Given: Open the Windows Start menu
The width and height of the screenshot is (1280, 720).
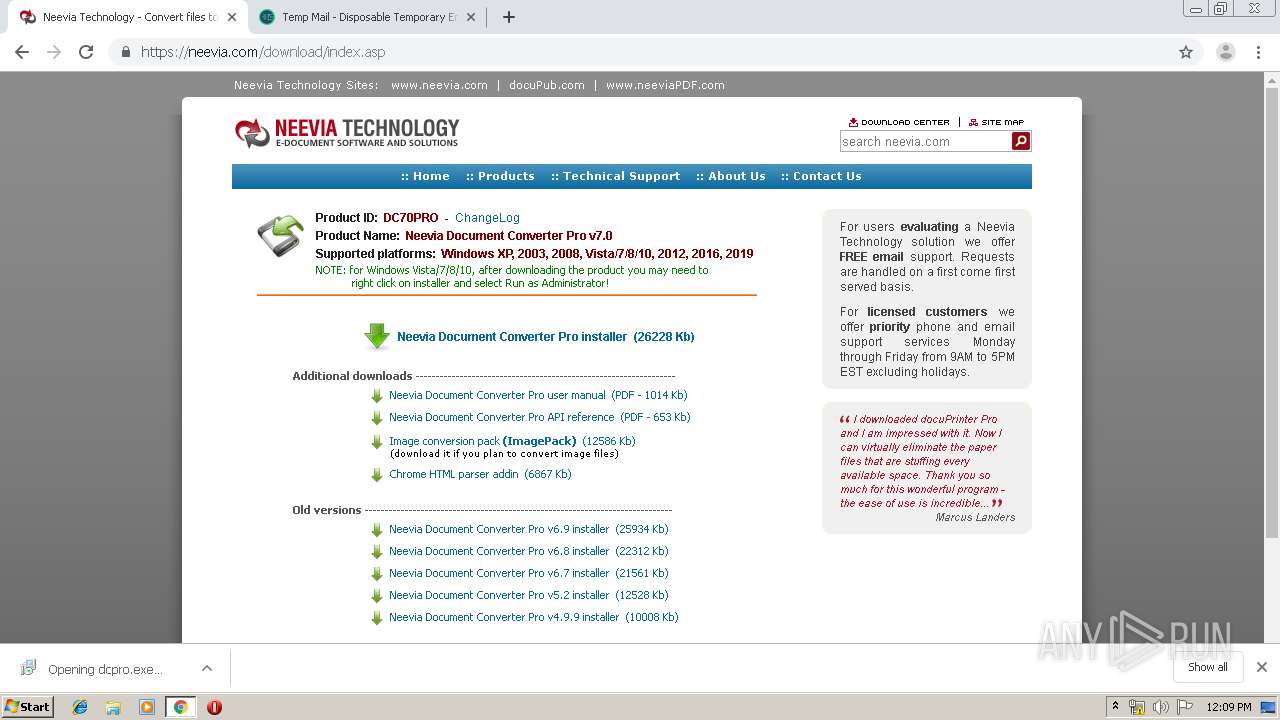Looking at the screenshot, I should pos(28,707).
